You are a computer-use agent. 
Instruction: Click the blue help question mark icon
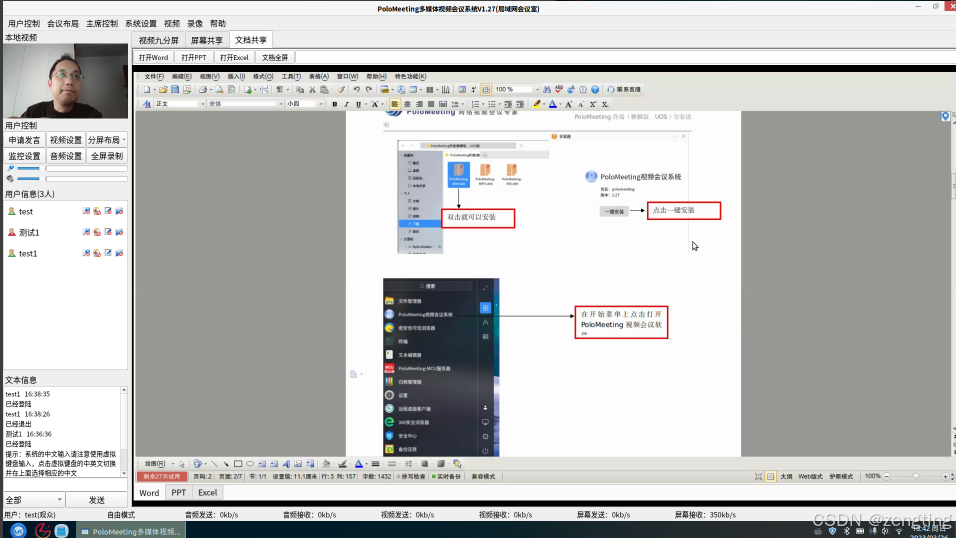(595, 90)
